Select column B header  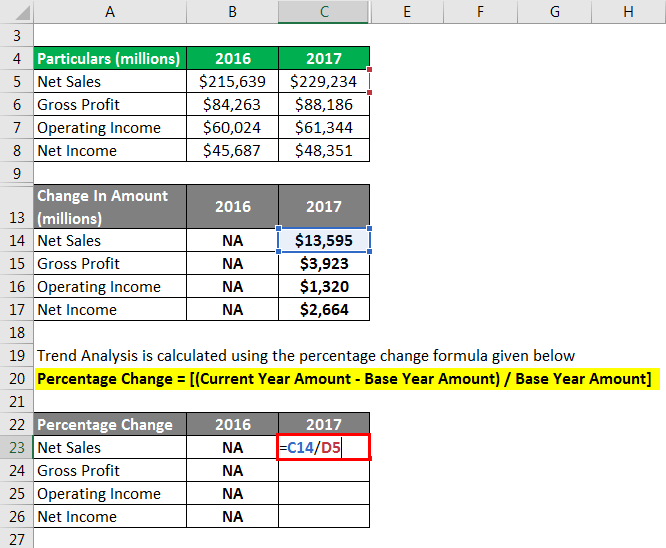coord(232,11)
